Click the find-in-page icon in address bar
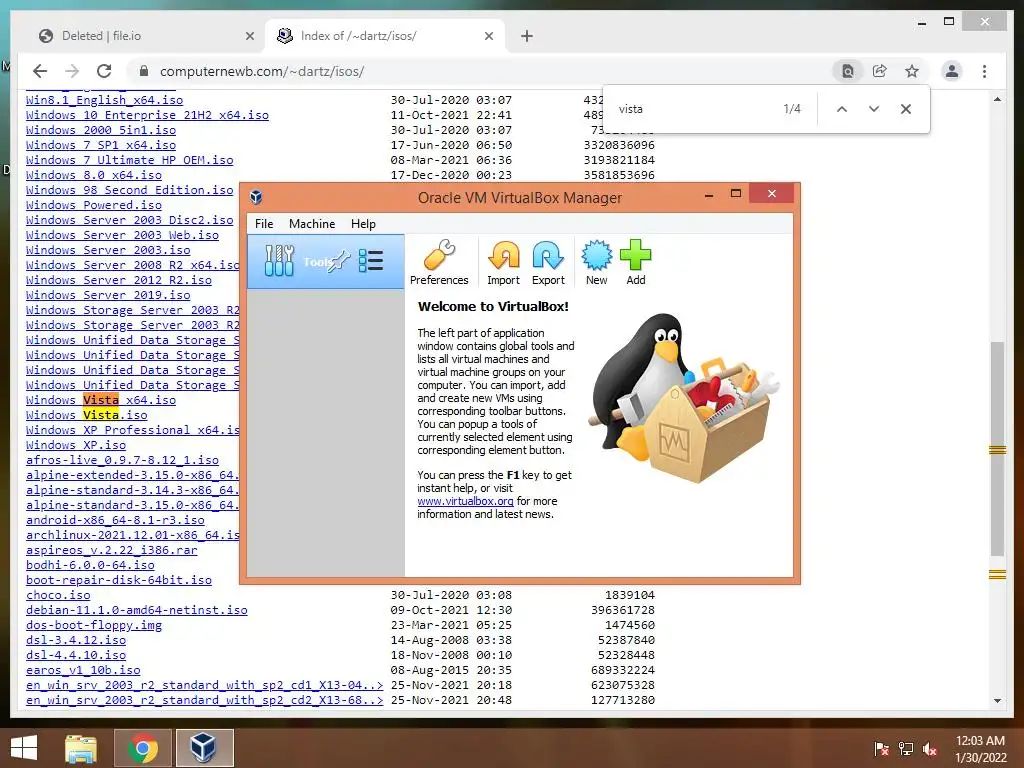This screenshot has height=768, width=1024. [x=847, y=71]
